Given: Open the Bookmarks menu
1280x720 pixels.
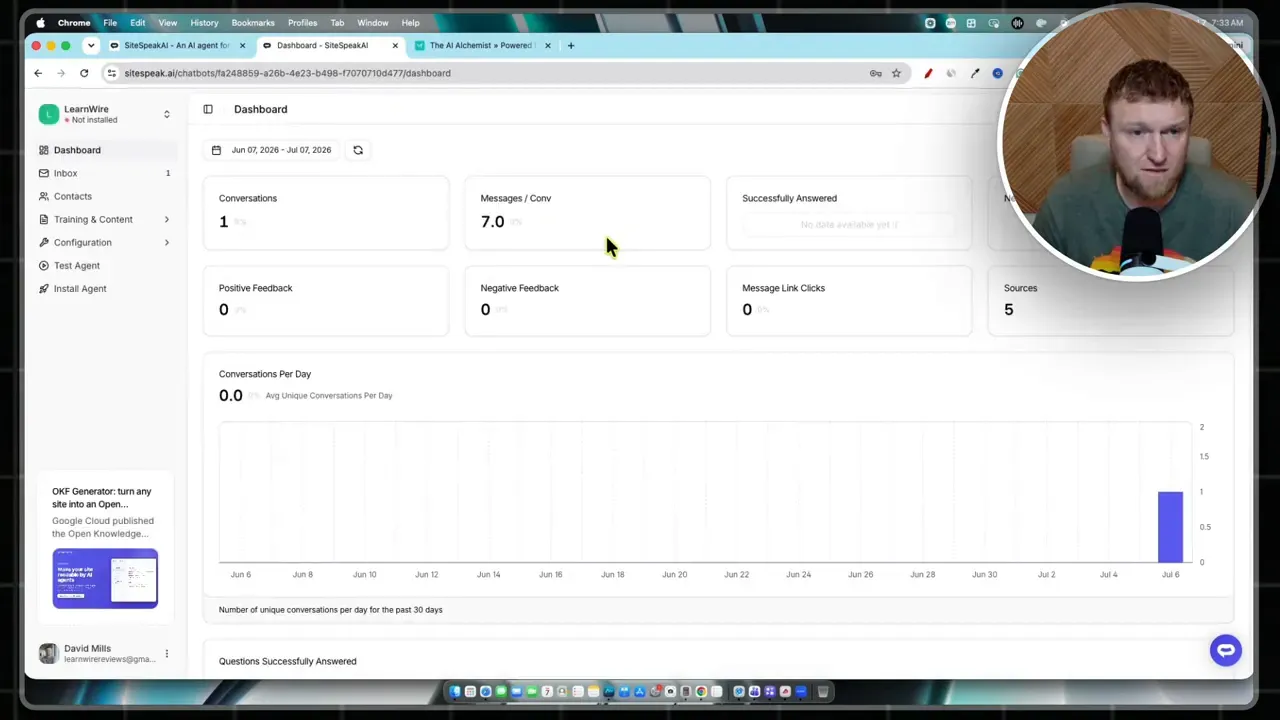Looking at the screenshot, I should click(253, 22).
